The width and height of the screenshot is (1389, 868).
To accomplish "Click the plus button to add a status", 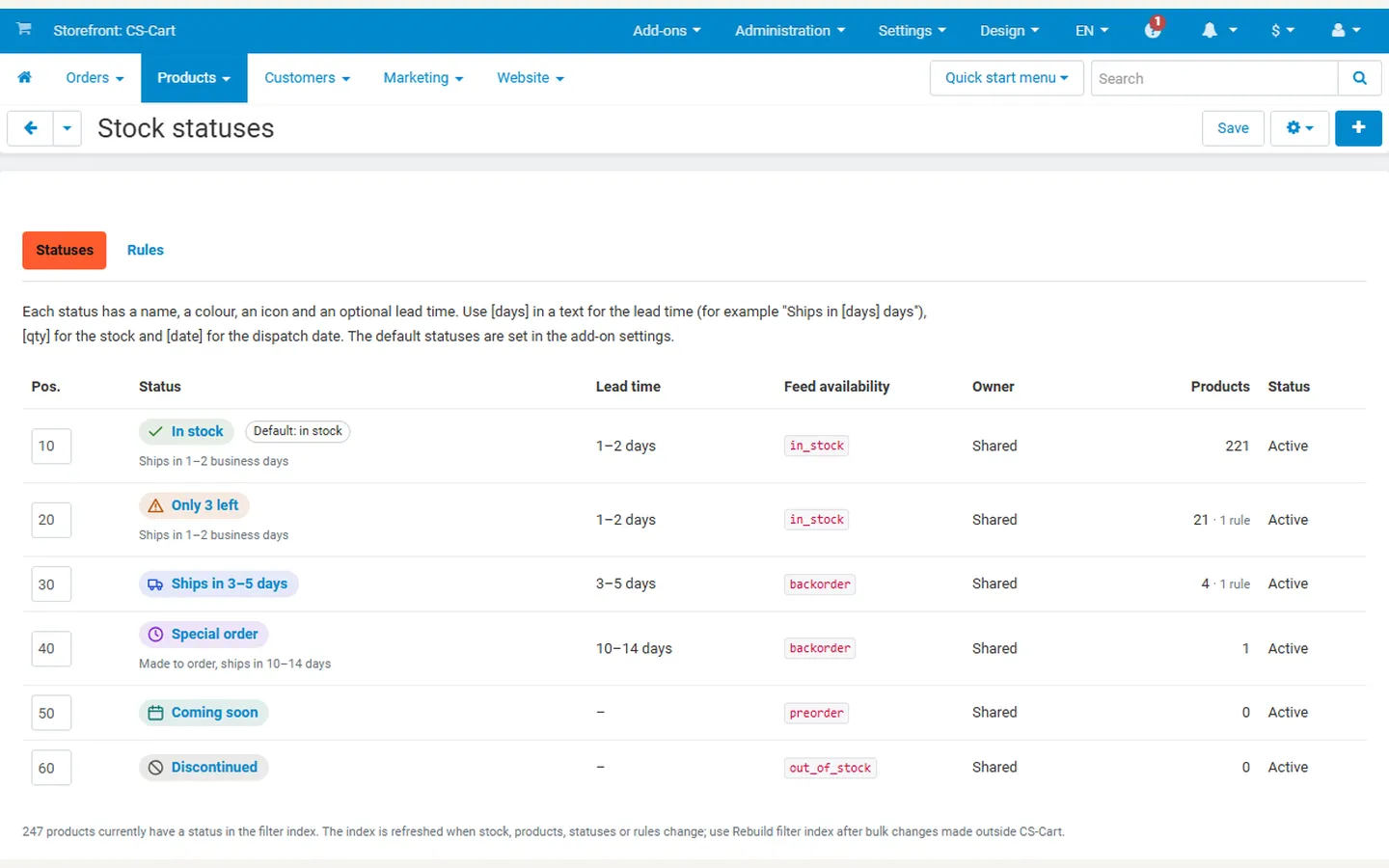I will [x=1358, y=128].
